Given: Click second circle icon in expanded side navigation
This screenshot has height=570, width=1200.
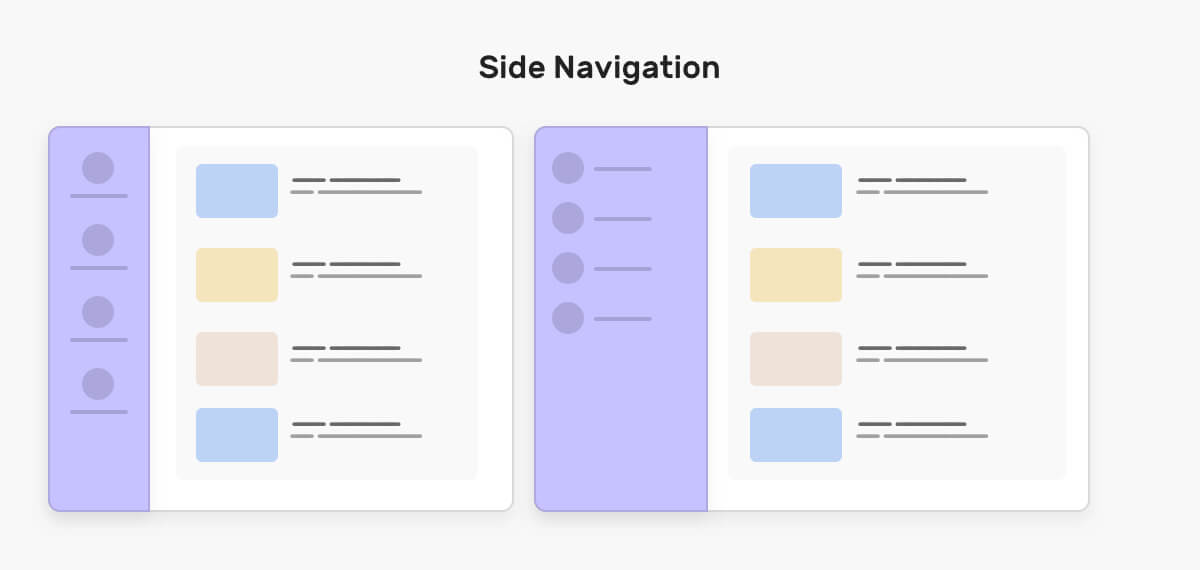Looking at the screenshot, I should [568, 218].
